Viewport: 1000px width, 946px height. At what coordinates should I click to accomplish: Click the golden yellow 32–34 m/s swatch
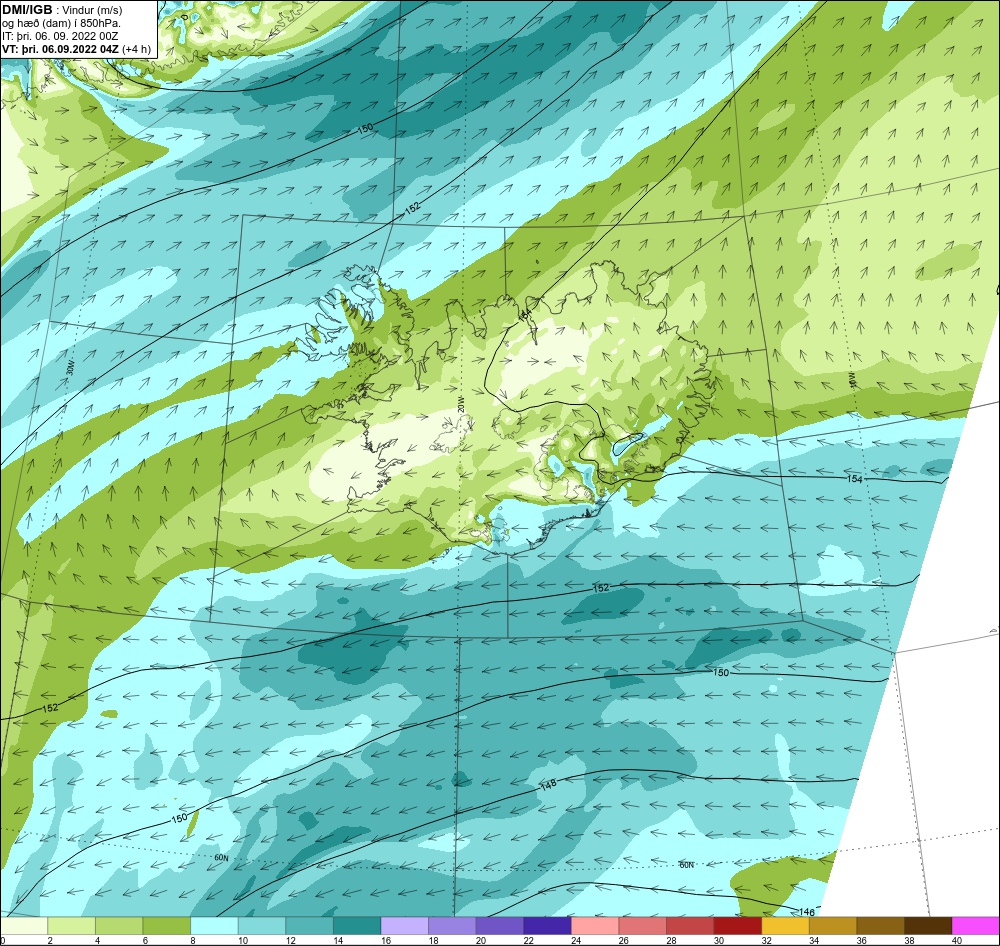pos(785,925)
